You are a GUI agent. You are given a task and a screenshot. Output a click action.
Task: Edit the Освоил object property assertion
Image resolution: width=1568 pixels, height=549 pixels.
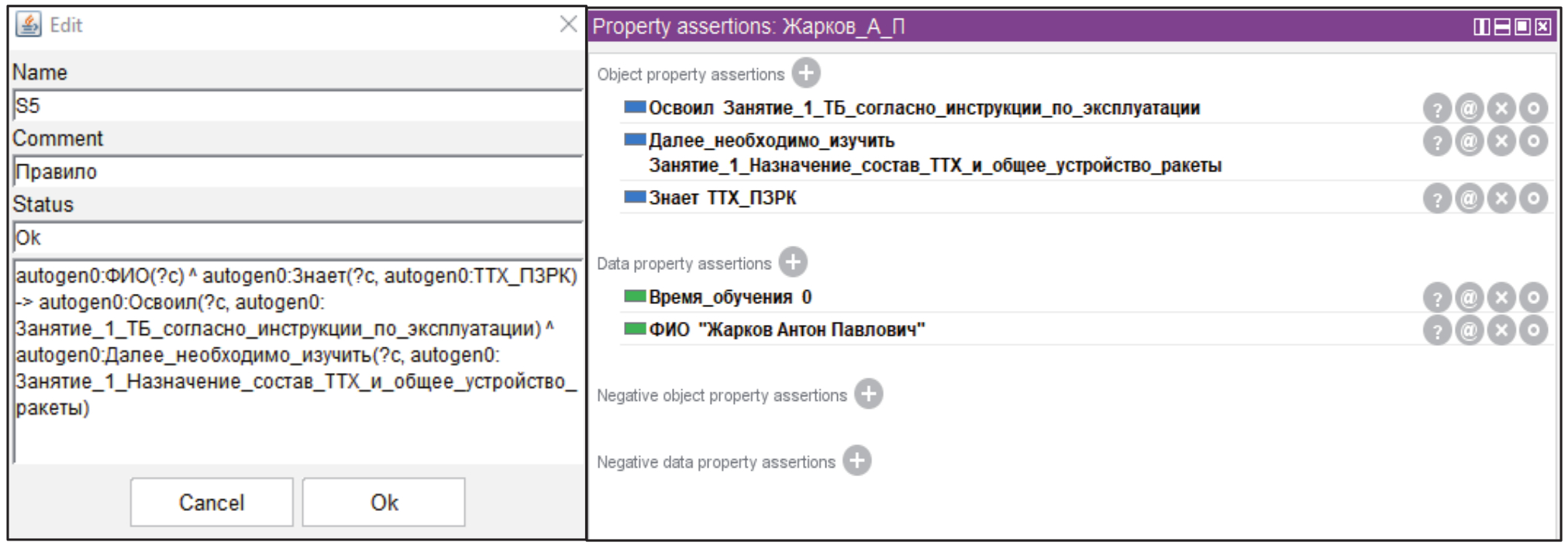tap(1533, 109)
